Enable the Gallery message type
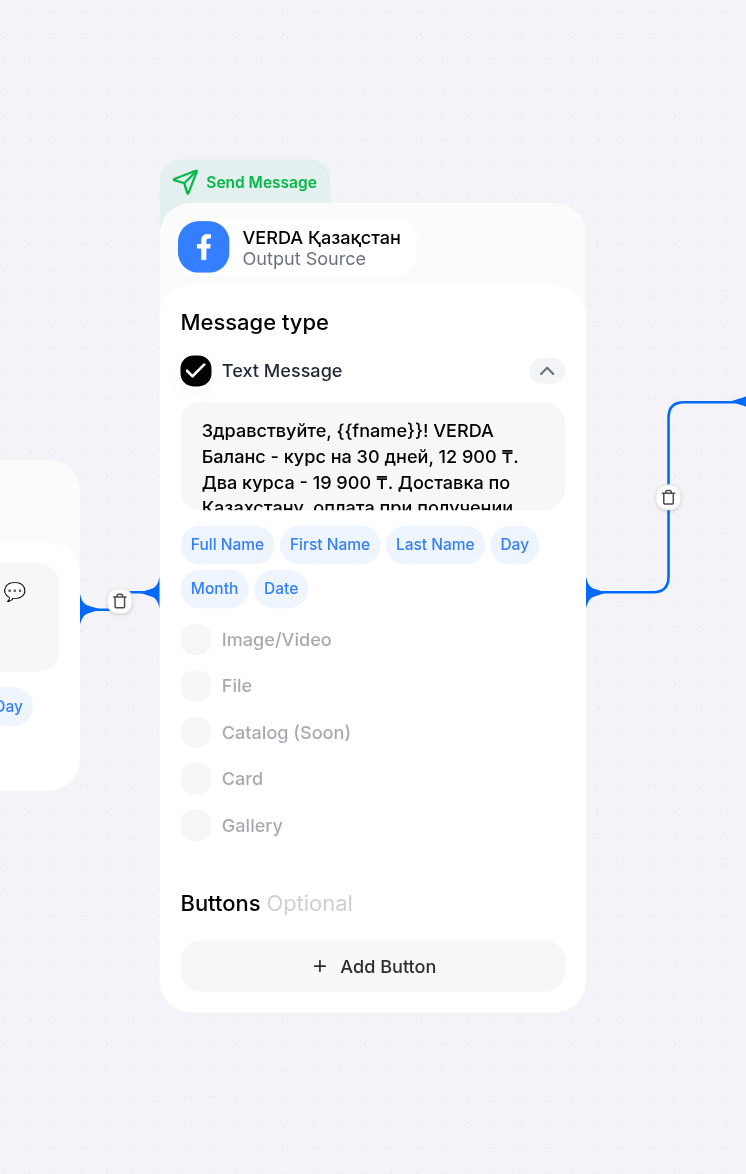This screenshot has width=746, height=1174. pyautogui.click(x=195, y=826)
